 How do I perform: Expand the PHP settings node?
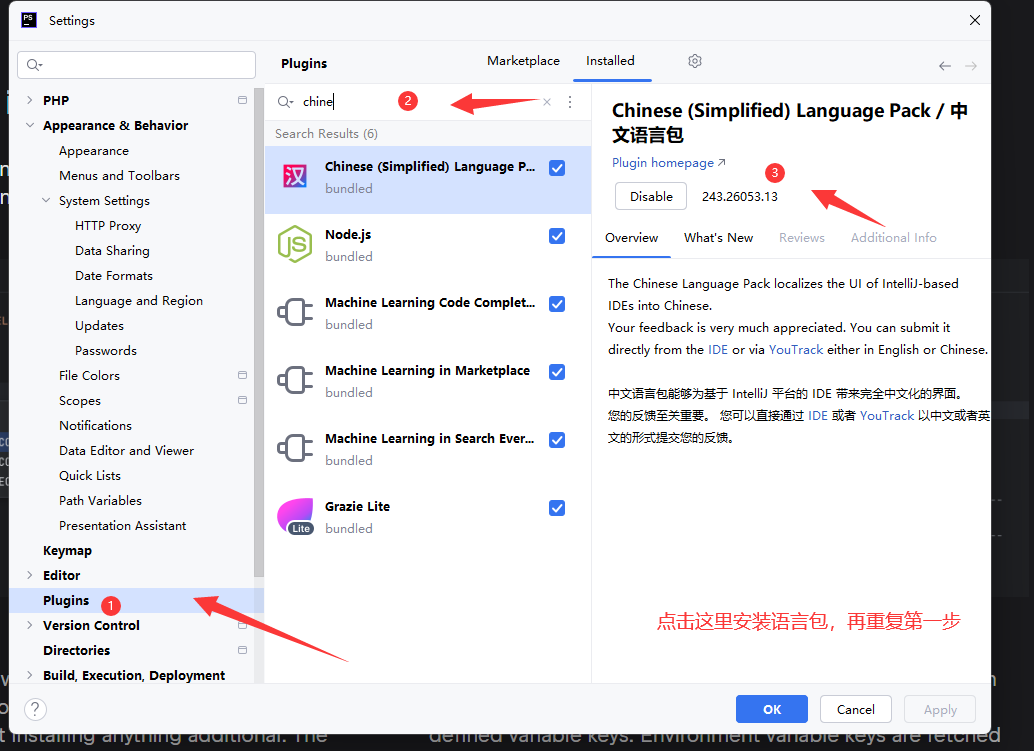coord(29,100)
